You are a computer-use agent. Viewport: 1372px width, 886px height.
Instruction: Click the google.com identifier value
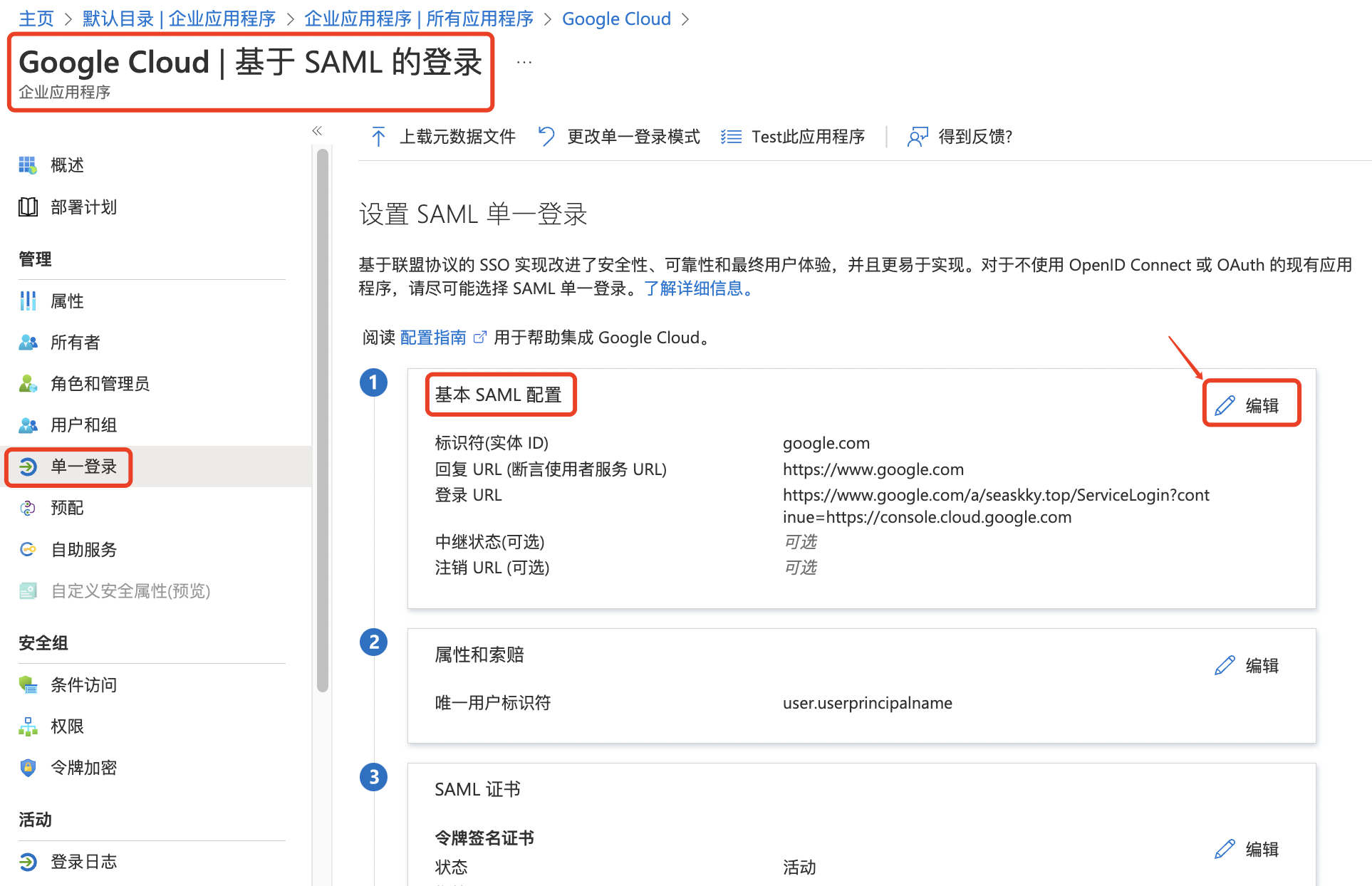tap(826, 443)
